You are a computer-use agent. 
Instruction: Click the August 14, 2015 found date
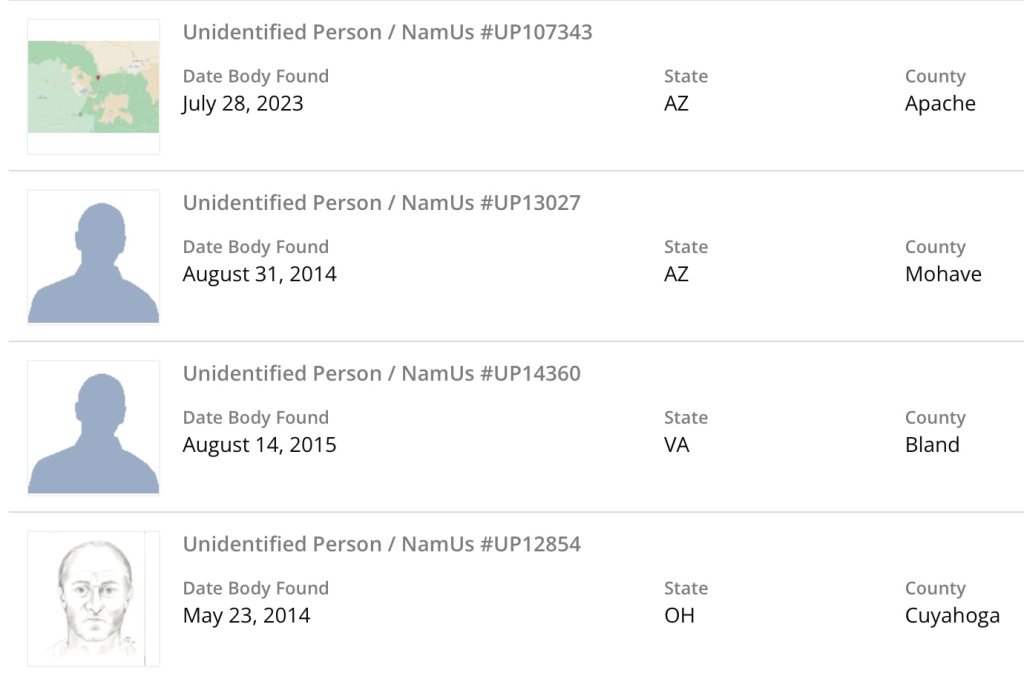point(259,445)
